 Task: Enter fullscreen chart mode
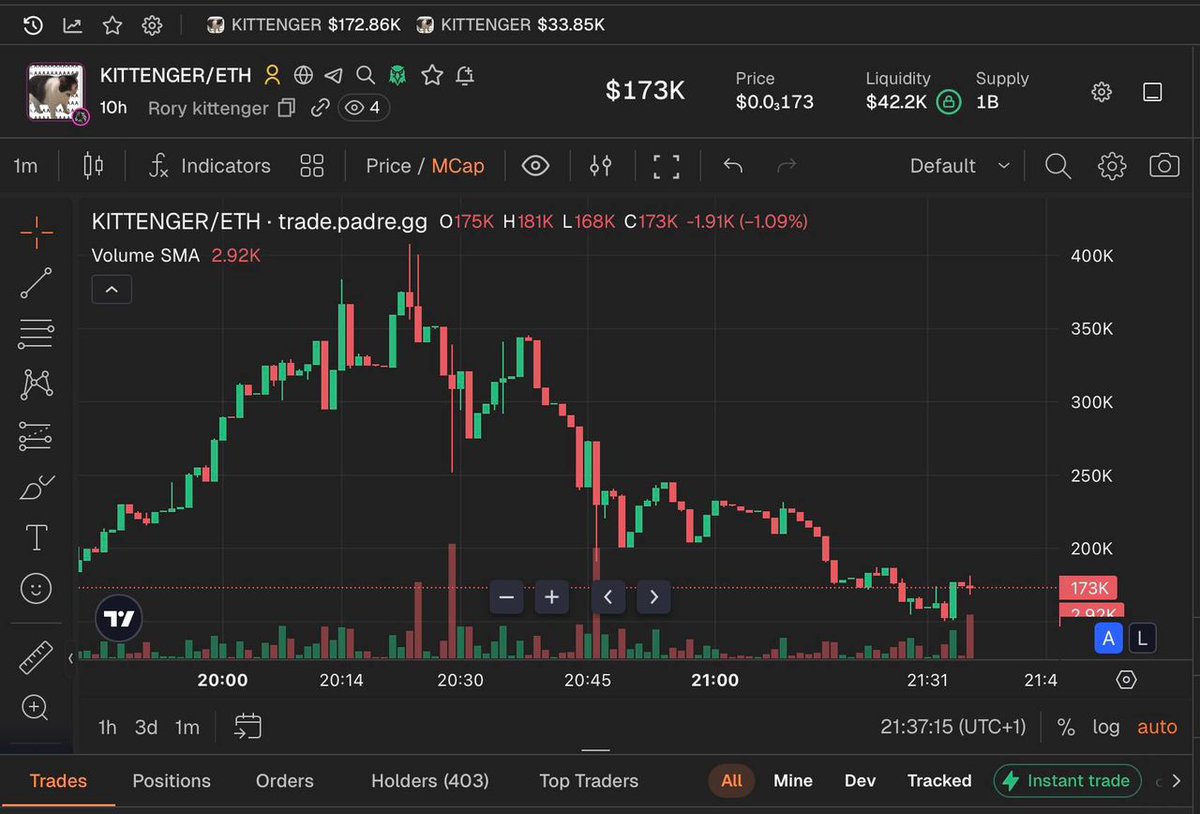point(666,166)
